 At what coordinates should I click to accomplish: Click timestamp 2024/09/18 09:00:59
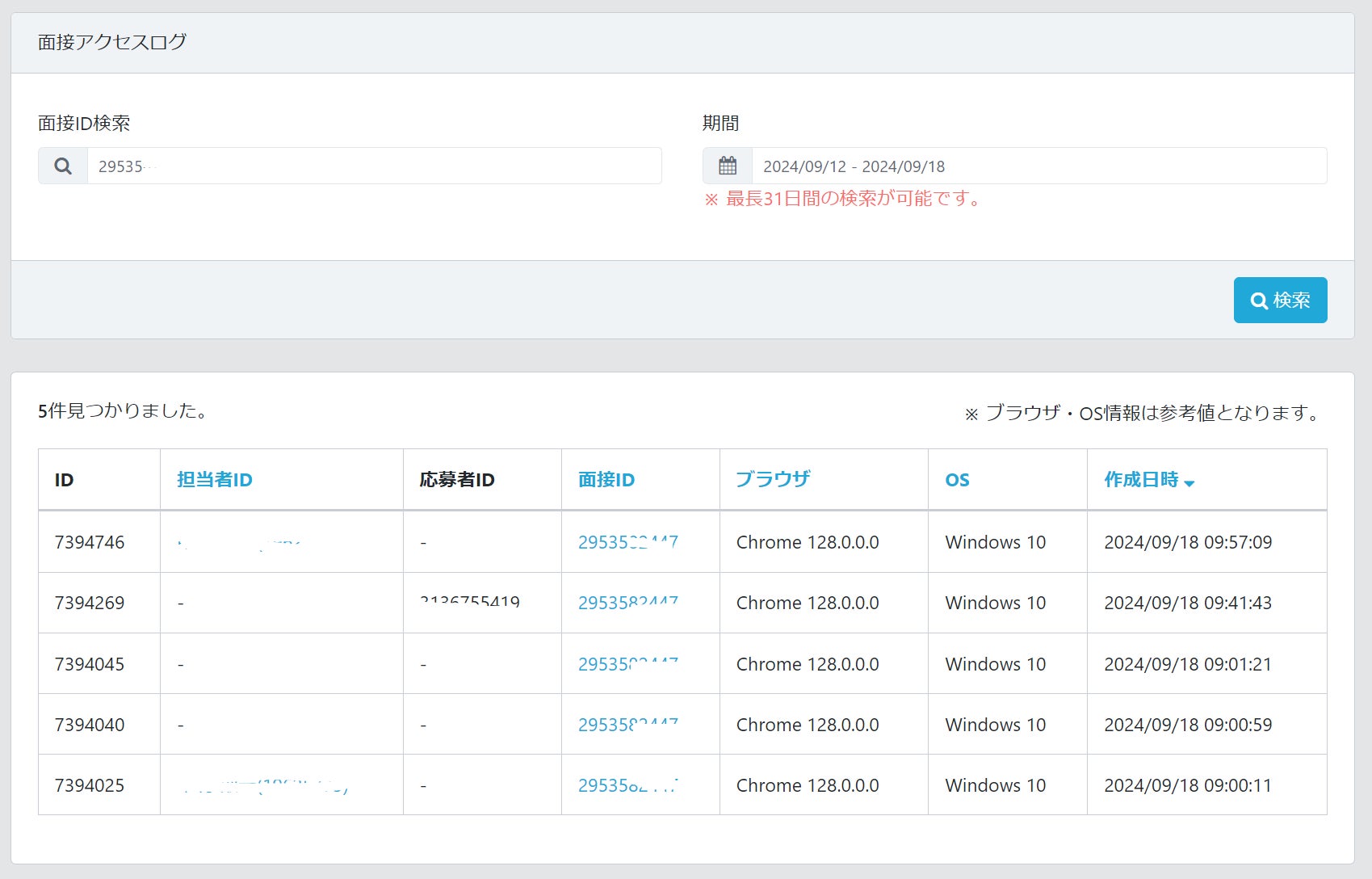(1188, 725)
